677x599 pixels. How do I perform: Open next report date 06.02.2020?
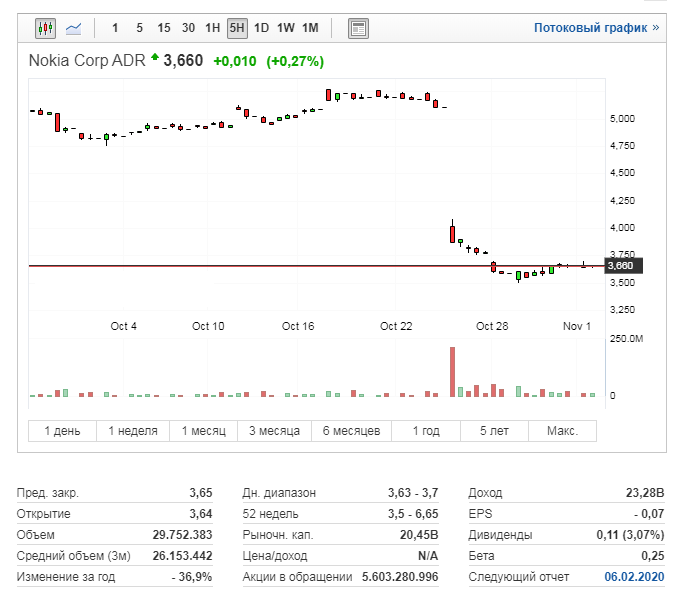pos(634,577)
